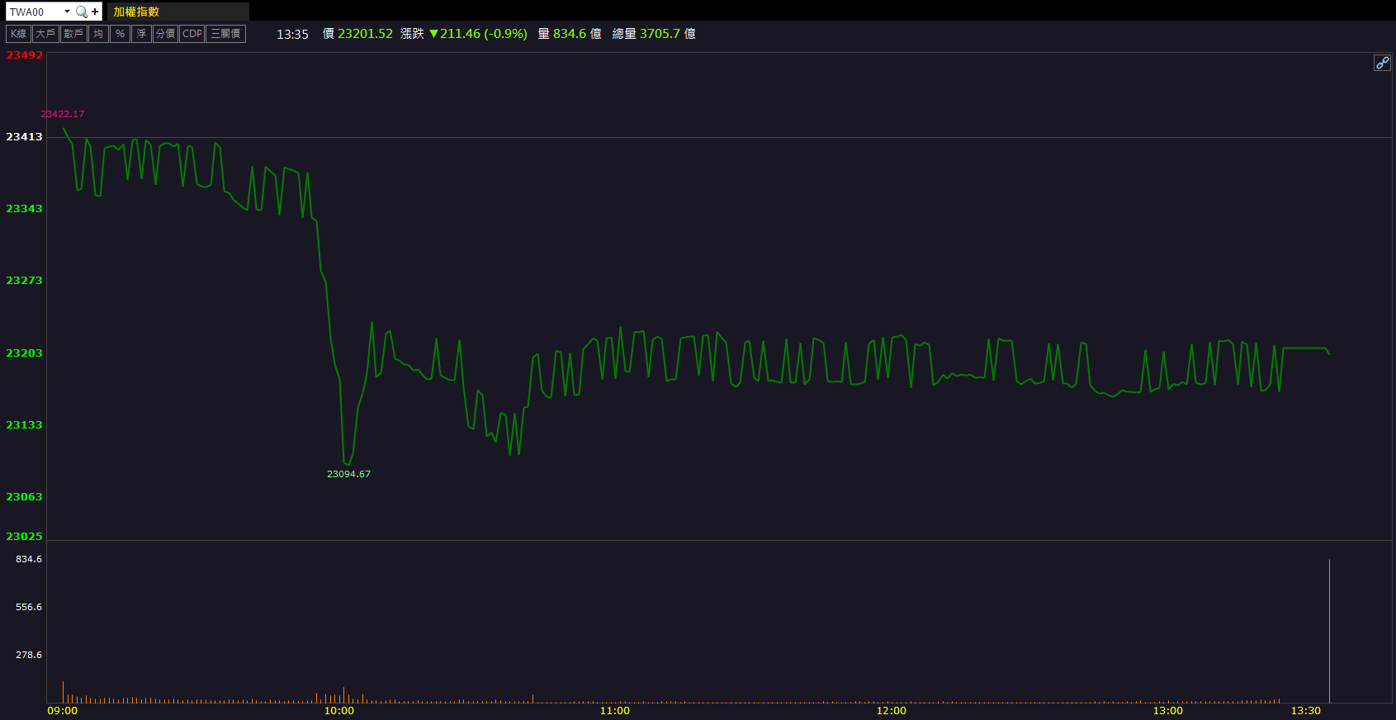1396x720 pixels.
Task: Open the TWA00 symbol dropdown arrow
Action: (x=67, y=12)
